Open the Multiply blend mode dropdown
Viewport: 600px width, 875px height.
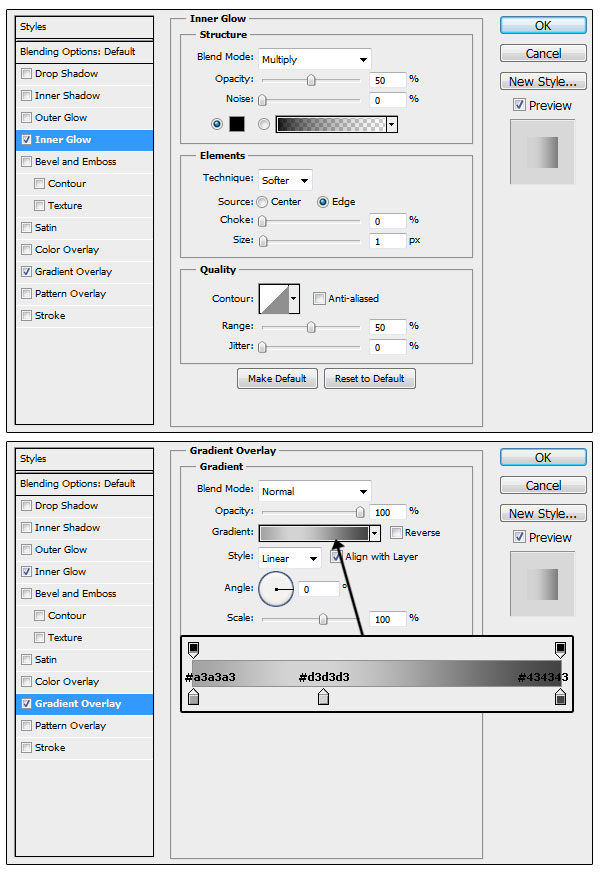pos(315,59)
